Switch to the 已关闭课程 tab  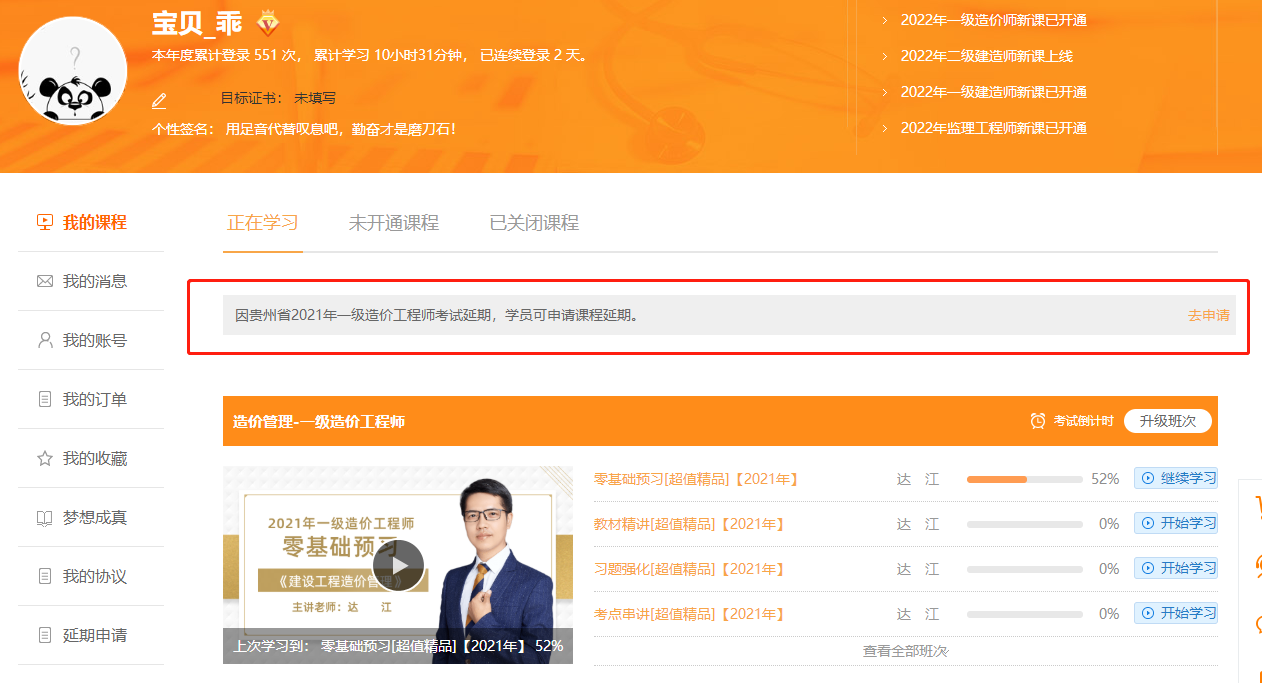(534, 223)
